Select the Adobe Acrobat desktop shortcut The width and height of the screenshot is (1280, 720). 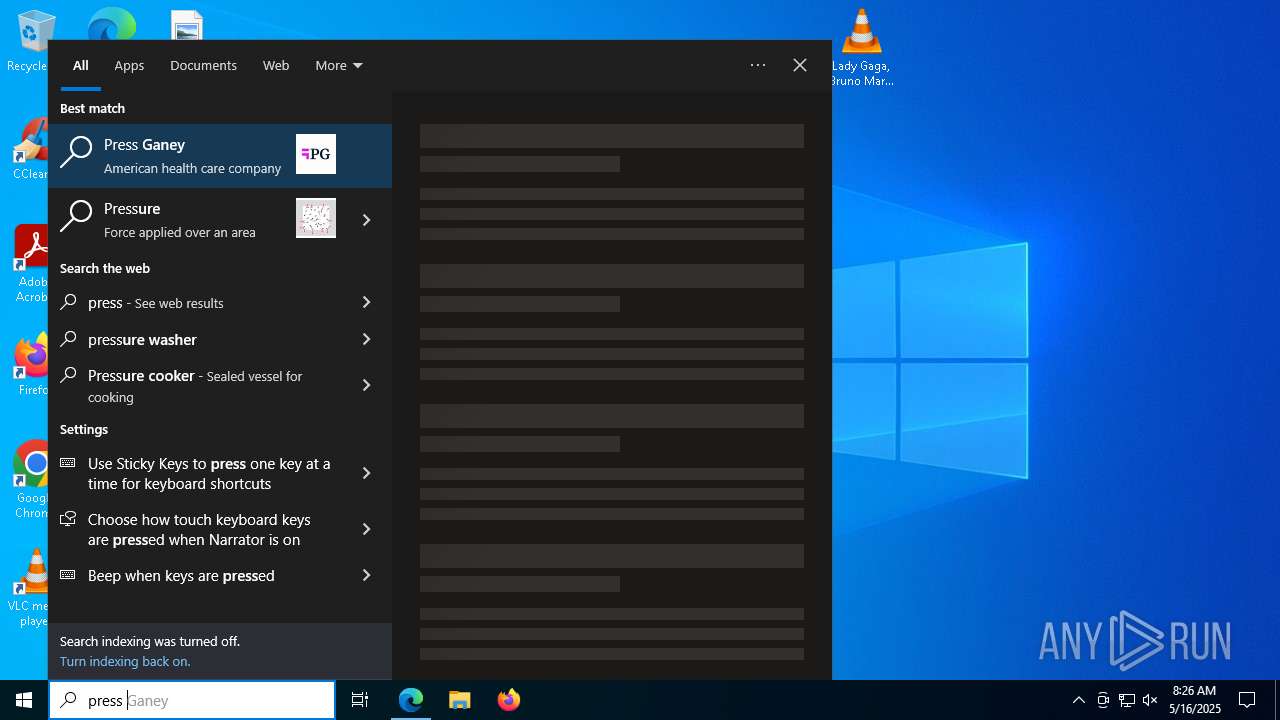[32, 263]
